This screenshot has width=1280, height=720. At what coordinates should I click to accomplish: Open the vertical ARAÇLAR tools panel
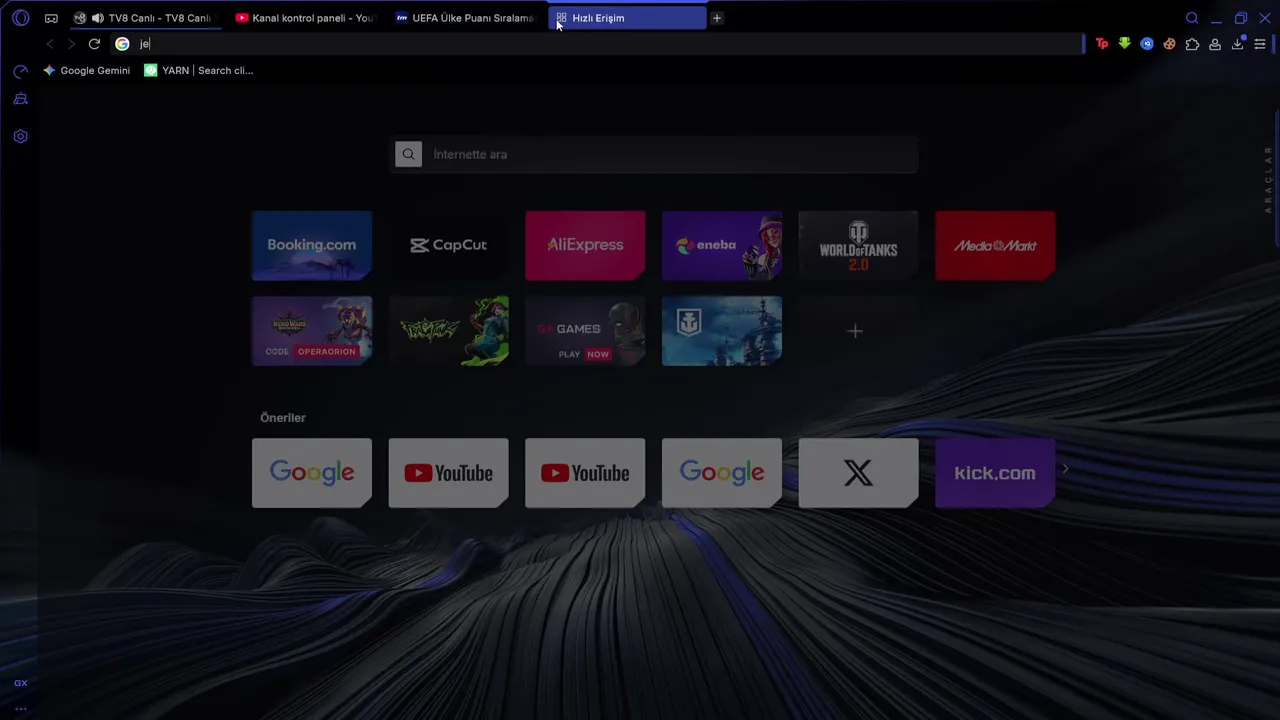[1269, 179]
